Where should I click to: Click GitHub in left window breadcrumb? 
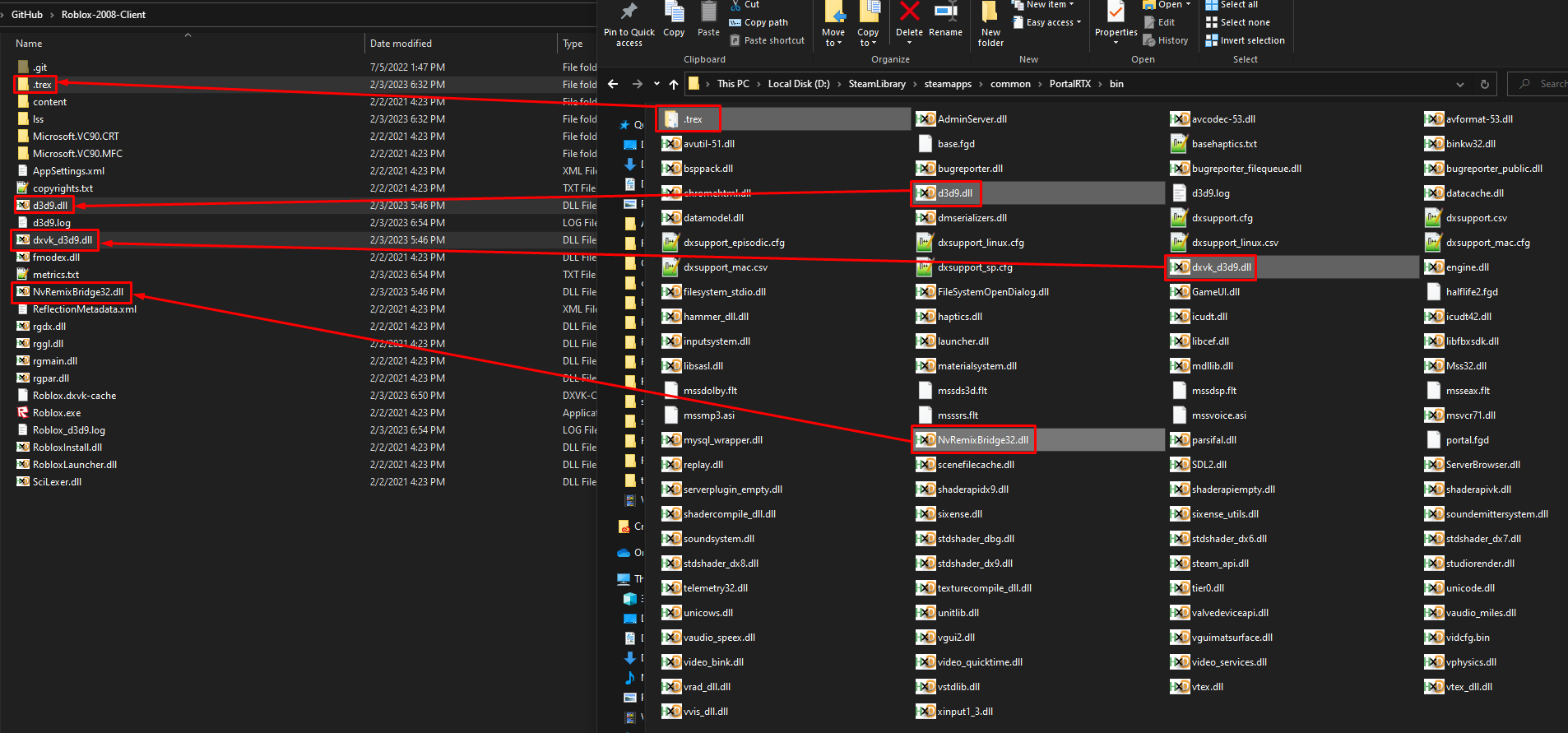point(27,15)
